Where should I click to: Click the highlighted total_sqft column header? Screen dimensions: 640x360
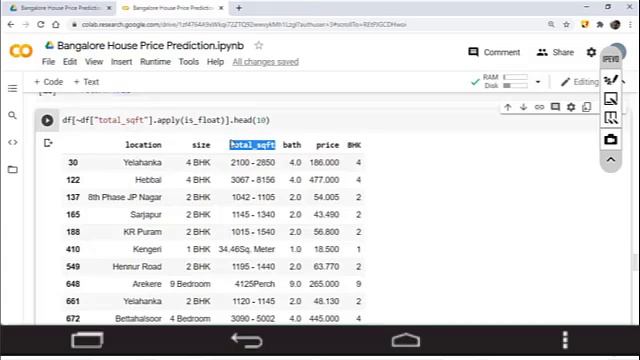[x=252, y=145]
